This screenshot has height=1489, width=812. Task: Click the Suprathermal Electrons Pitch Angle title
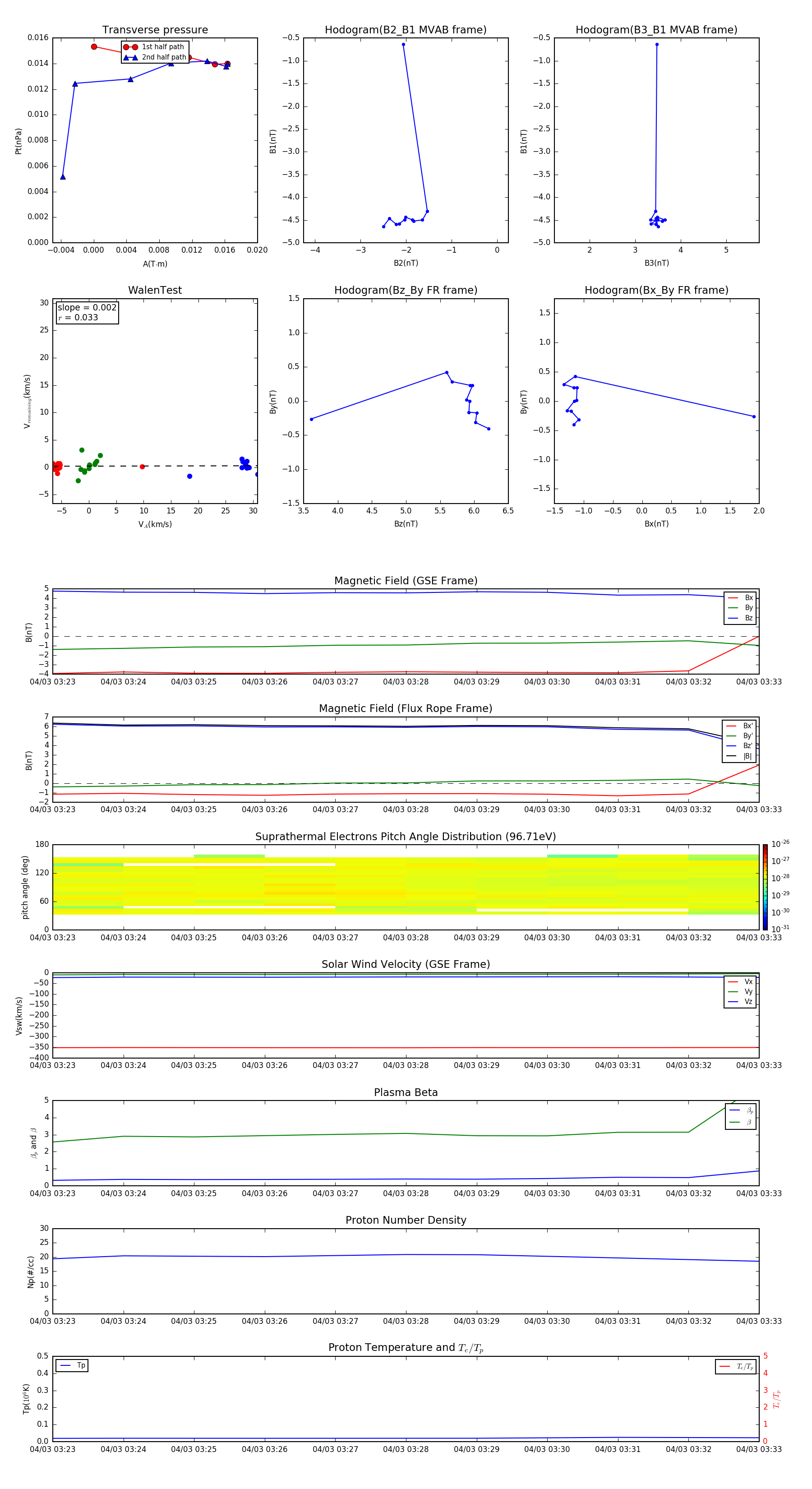tap(406, 837)
